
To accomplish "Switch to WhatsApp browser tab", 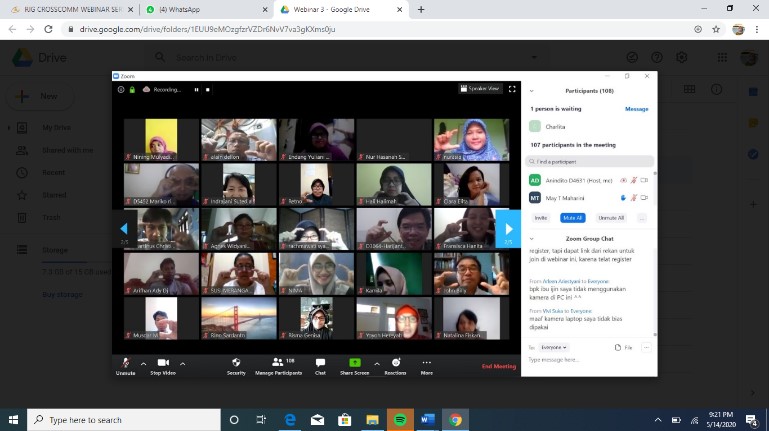I will point(206,9).
